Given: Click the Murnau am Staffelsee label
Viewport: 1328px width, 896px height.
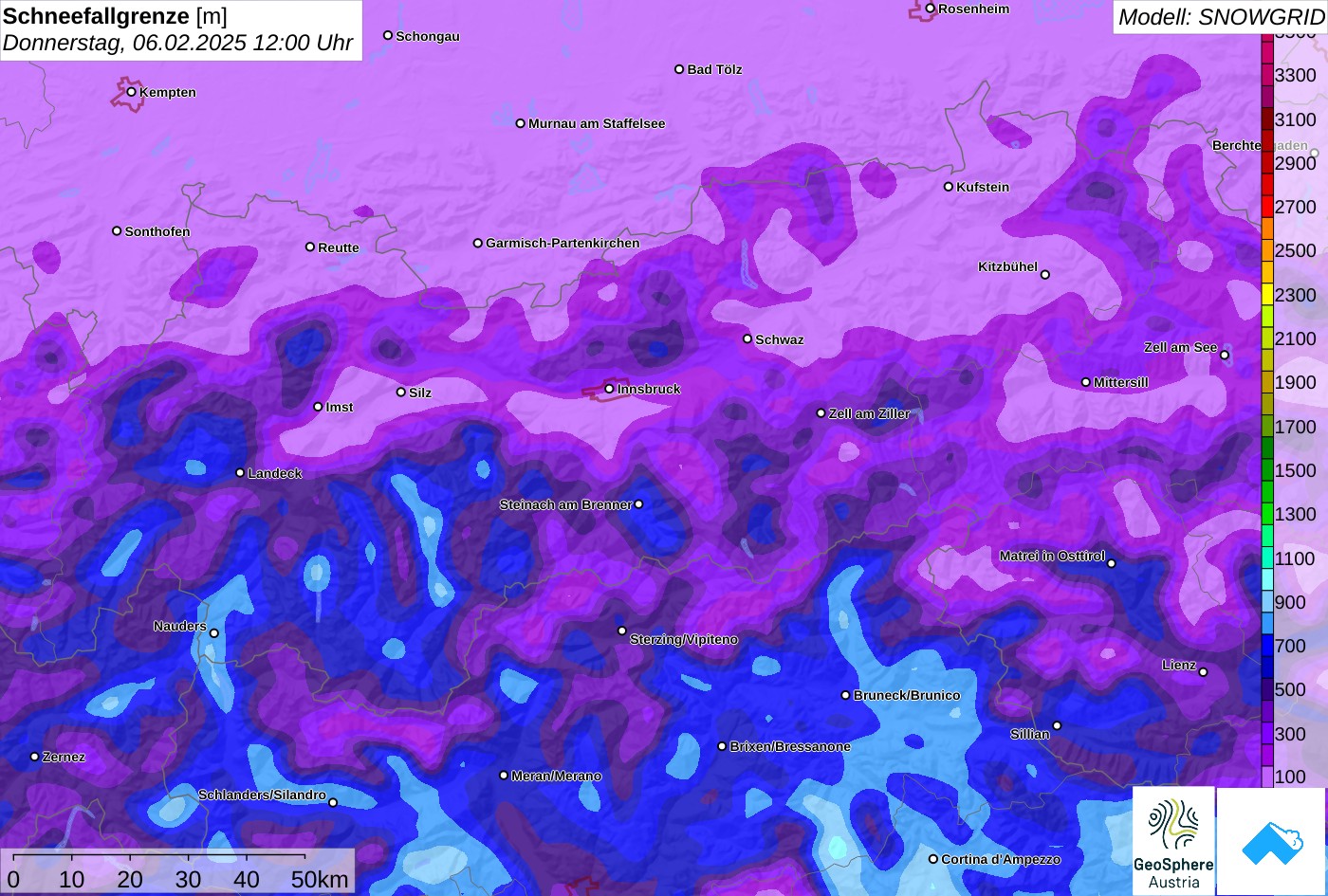Looking at the screenshot, I should click(x=597, y=123).
